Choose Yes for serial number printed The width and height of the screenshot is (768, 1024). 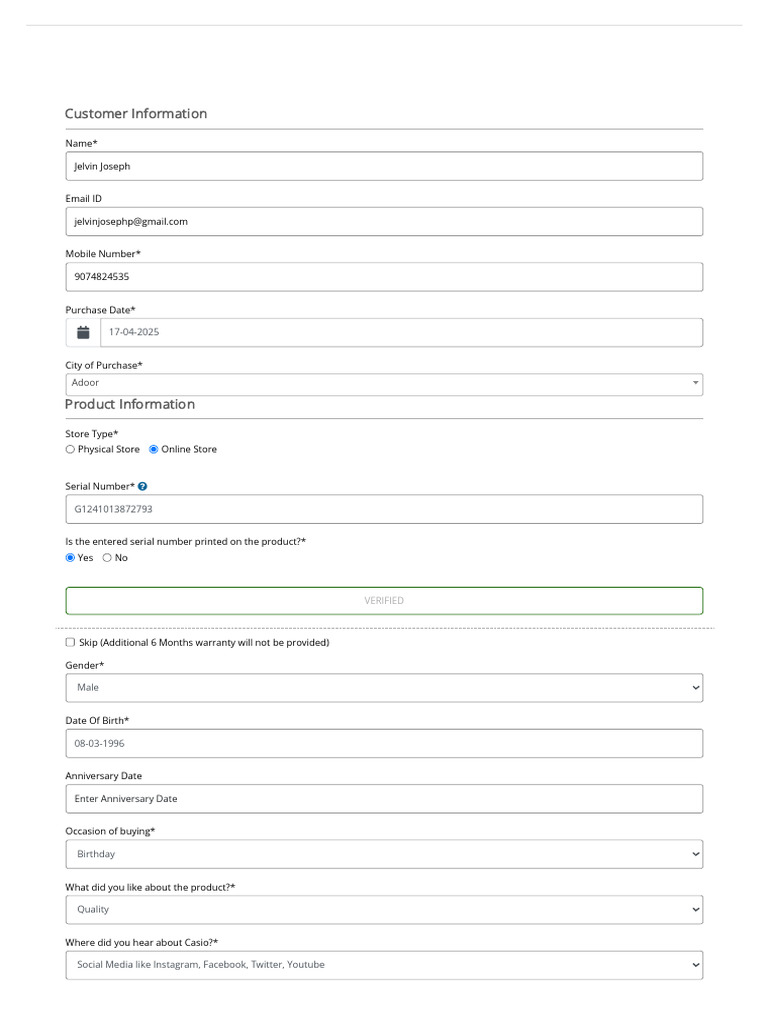(x=70, y=558)
